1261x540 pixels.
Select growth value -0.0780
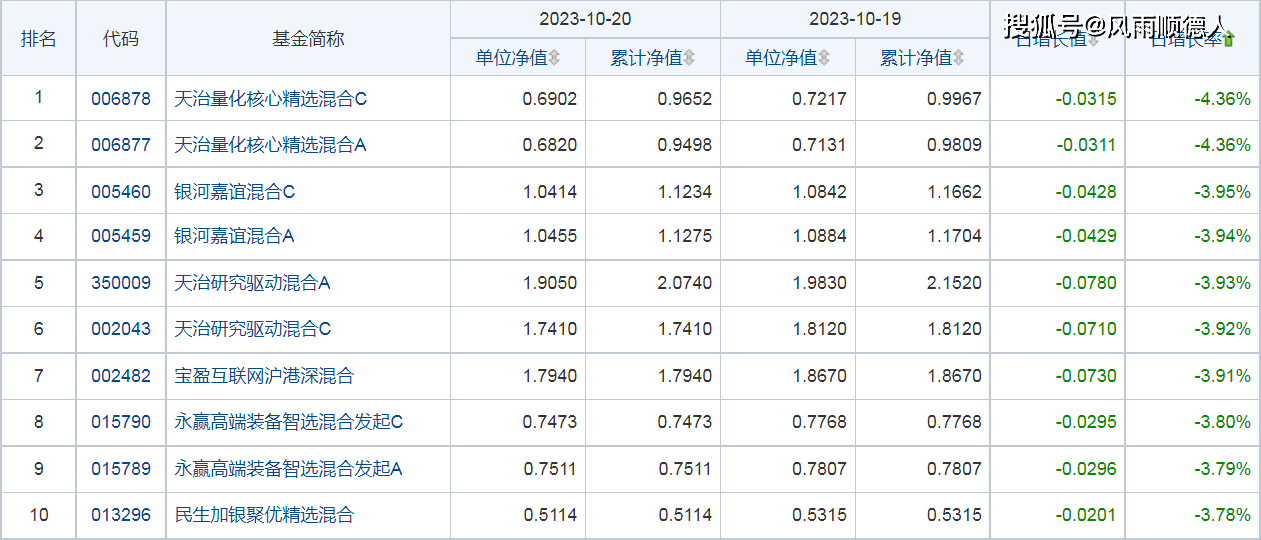point(1086,283)
